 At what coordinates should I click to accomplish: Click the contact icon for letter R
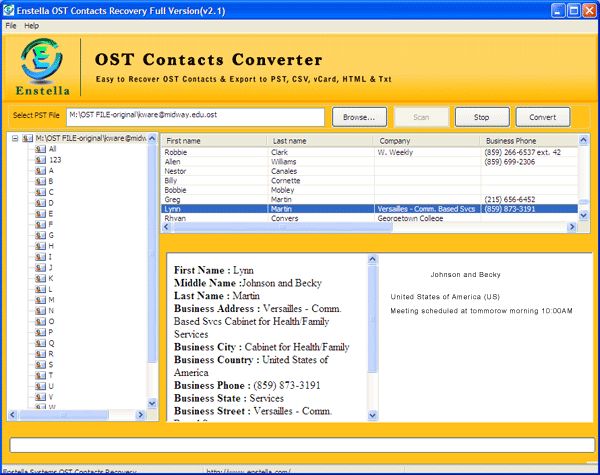[40, 354]
